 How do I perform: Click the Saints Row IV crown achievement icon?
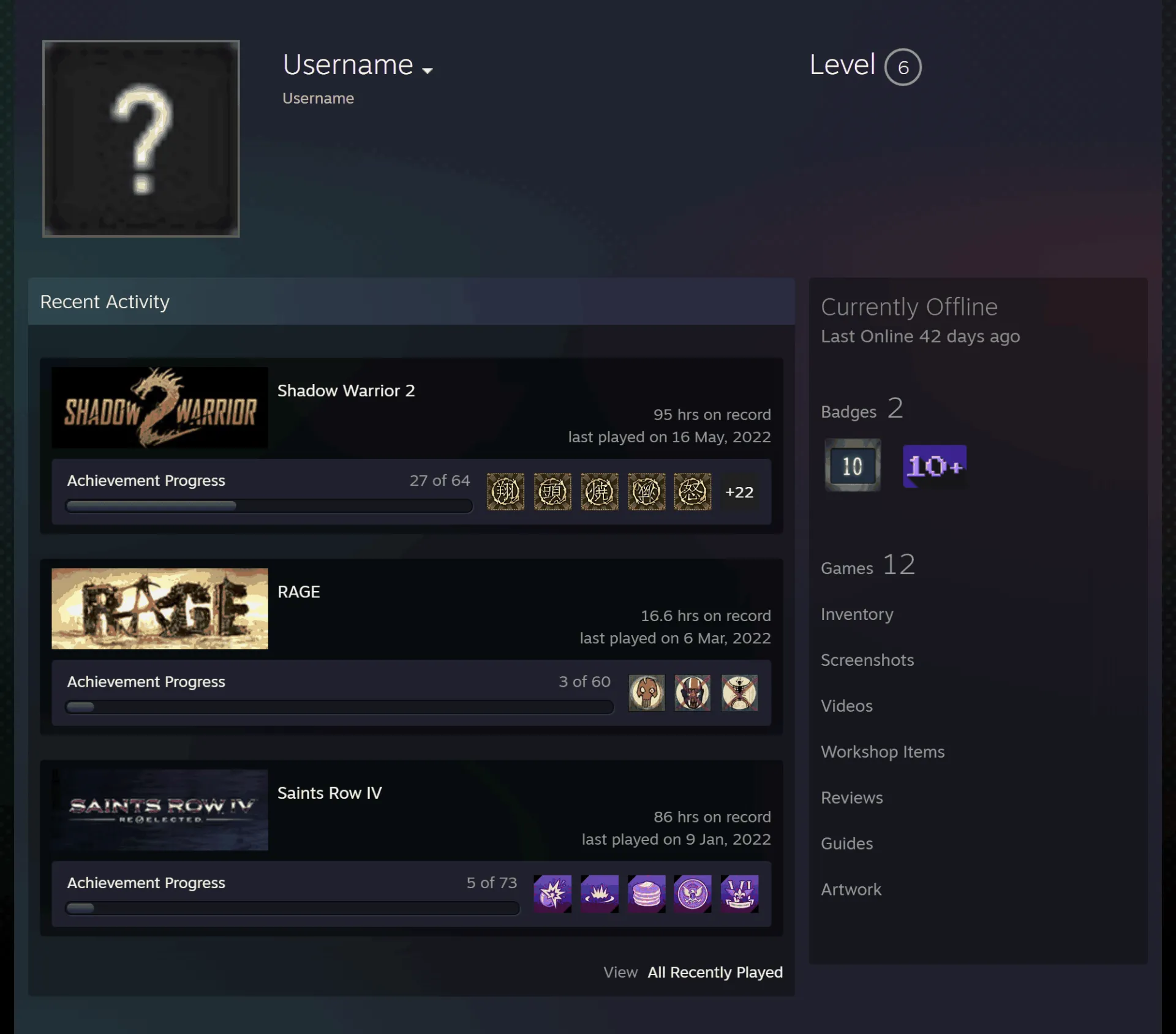pos(599,894)
